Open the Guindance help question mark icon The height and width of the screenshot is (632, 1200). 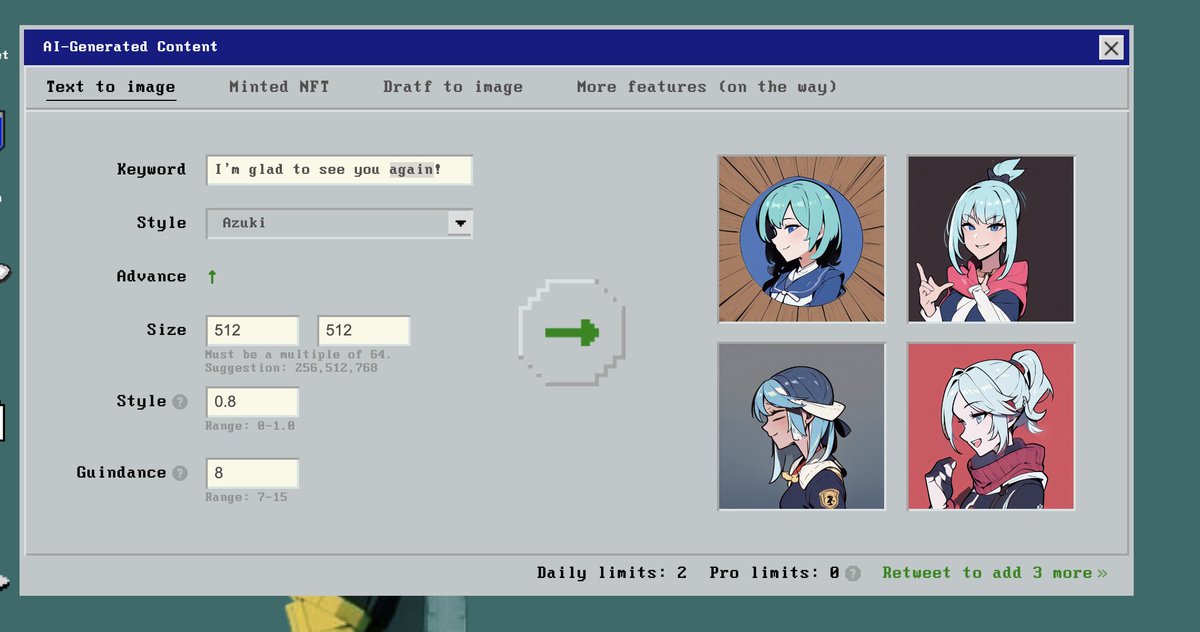point(180,473)
